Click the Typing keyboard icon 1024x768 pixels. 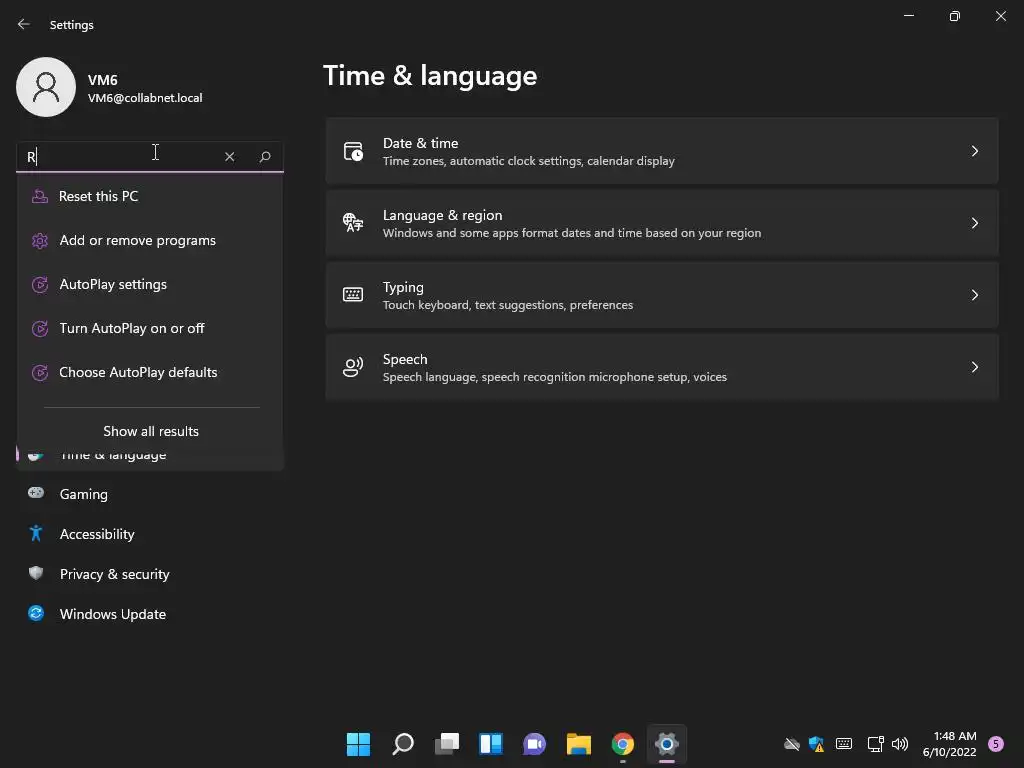pos(353,295)
